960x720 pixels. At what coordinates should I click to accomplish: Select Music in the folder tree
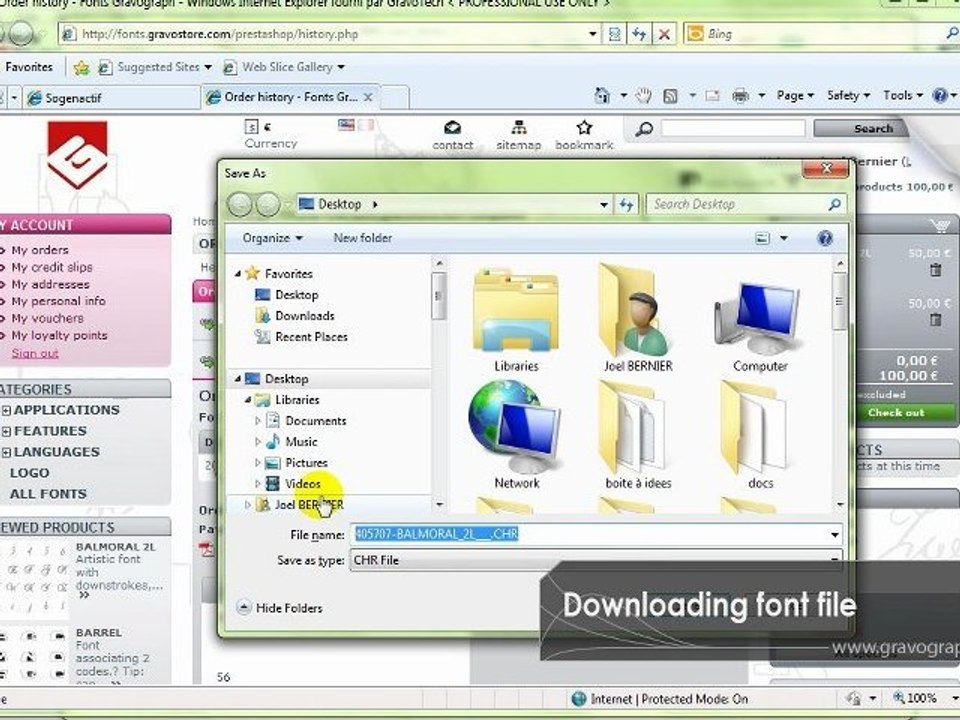click(301, 442)
